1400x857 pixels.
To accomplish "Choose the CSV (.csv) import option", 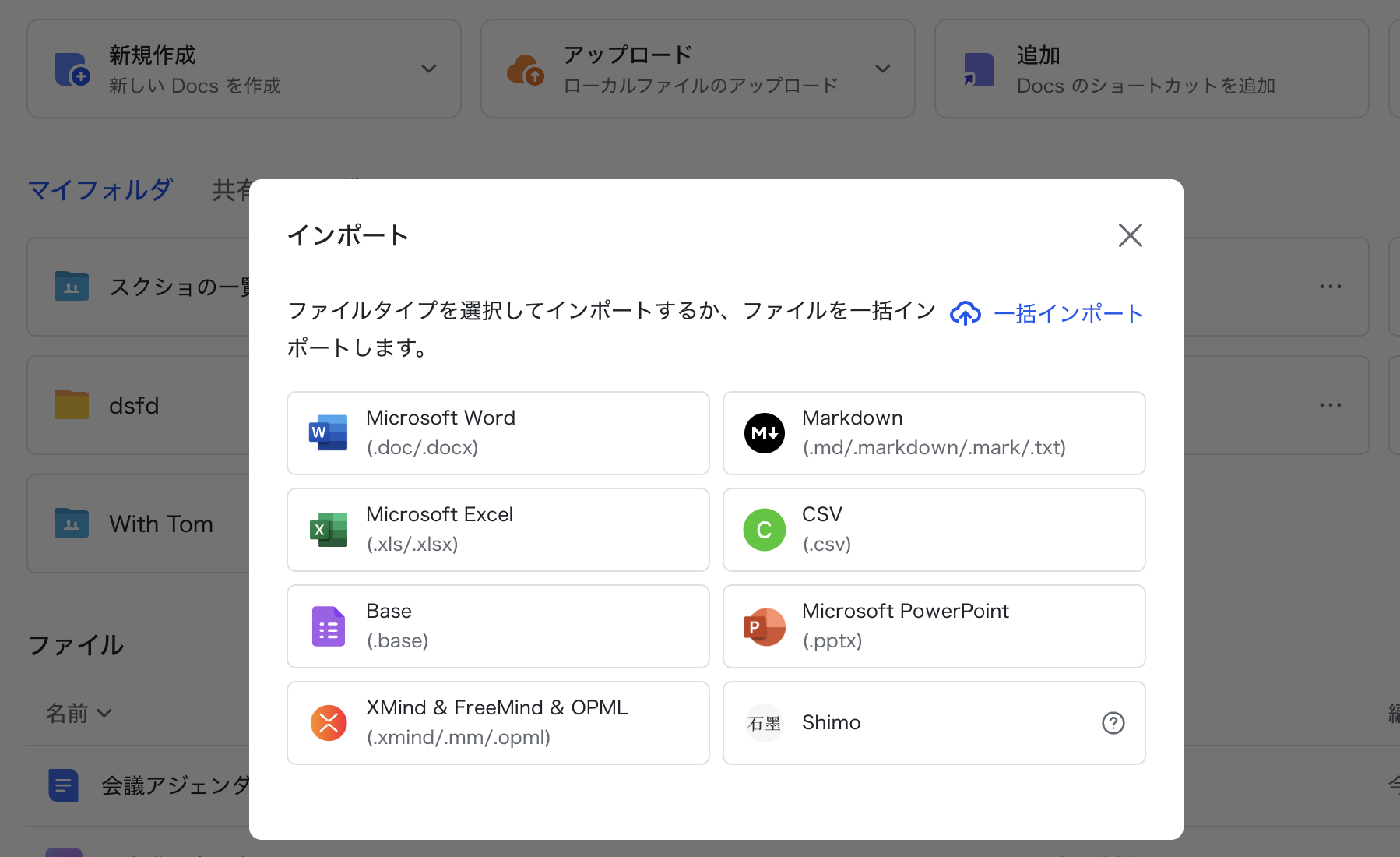I will coord(934,530).
